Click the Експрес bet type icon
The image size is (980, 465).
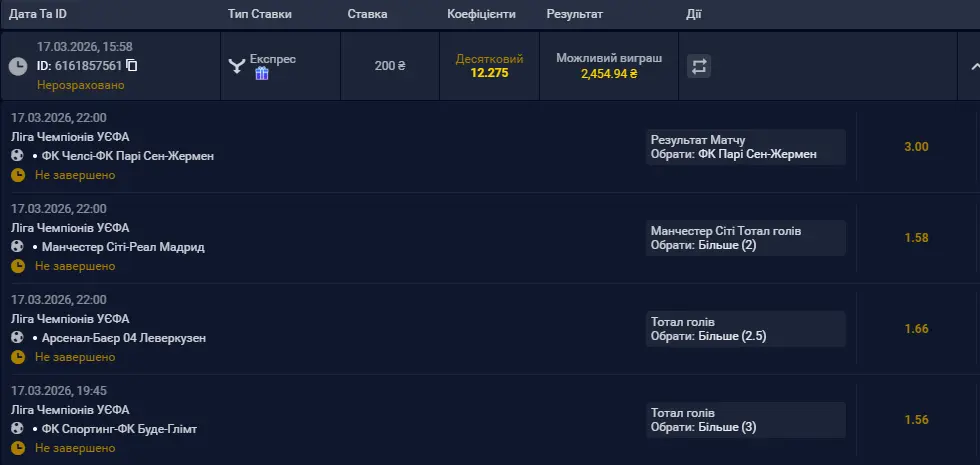pos(237,66)
